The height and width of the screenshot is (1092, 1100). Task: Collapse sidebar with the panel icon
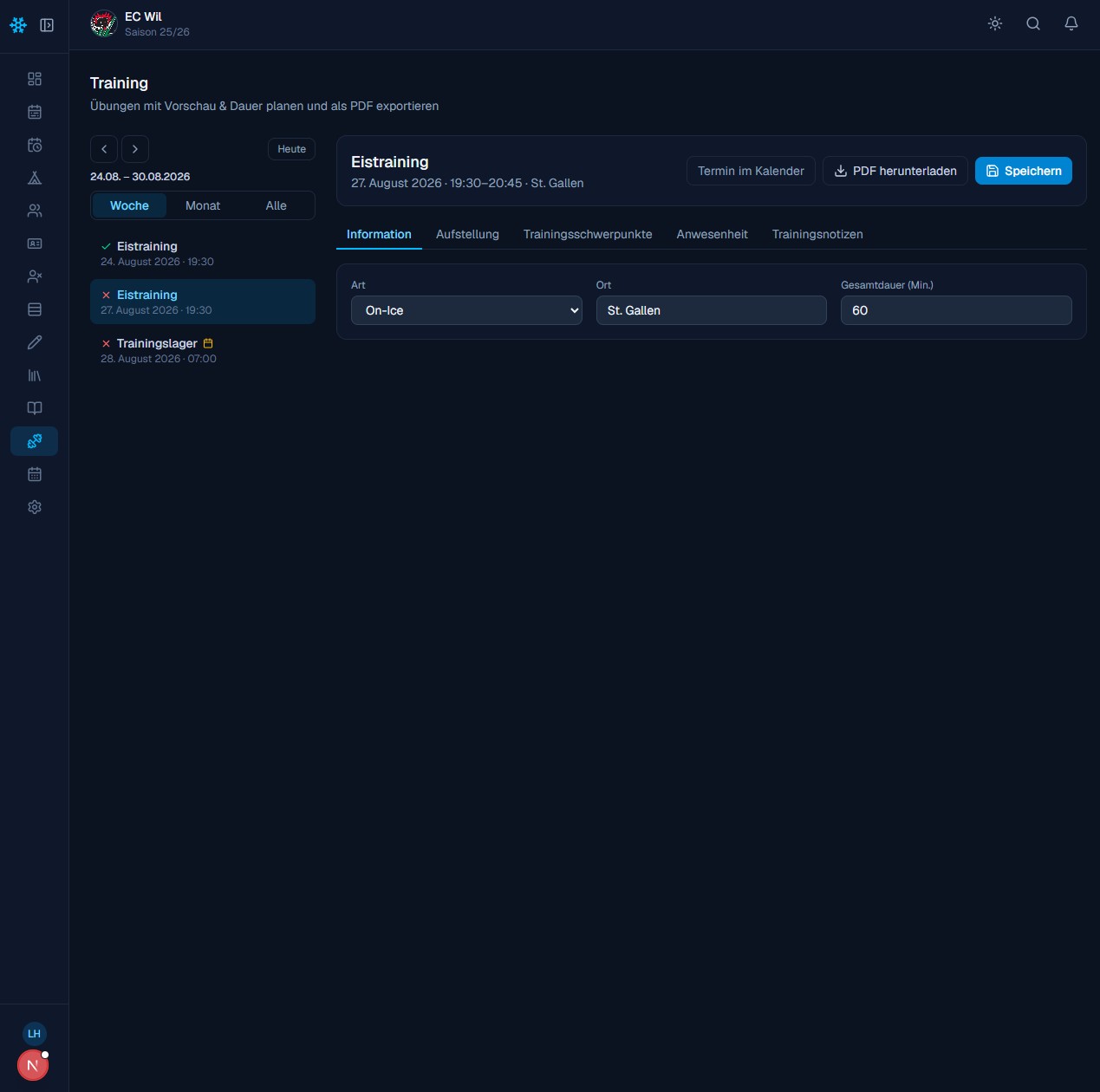pyautogui.click(x=47, y=25)
